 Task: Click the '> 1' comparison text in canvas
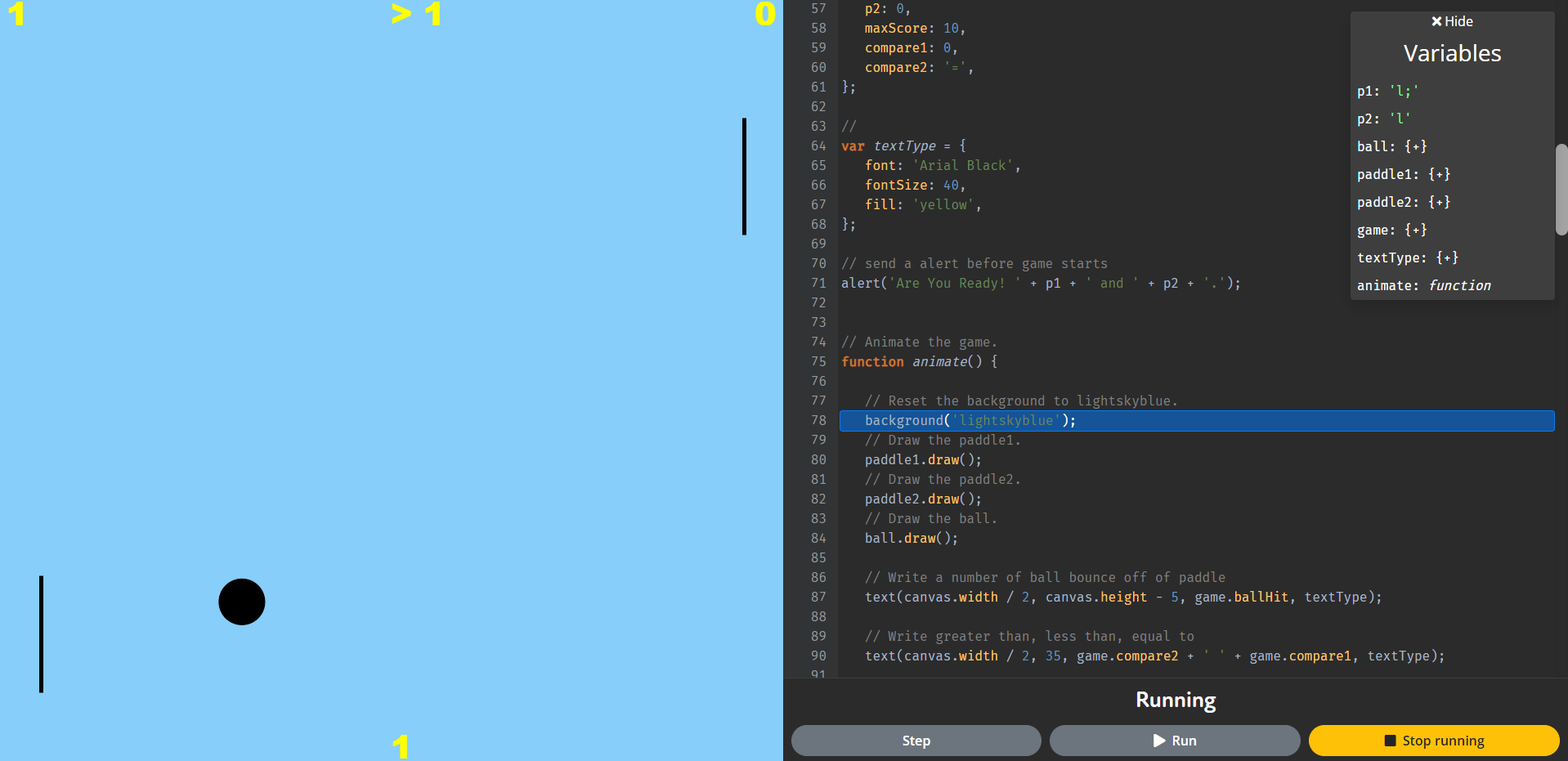click(416, 14)
